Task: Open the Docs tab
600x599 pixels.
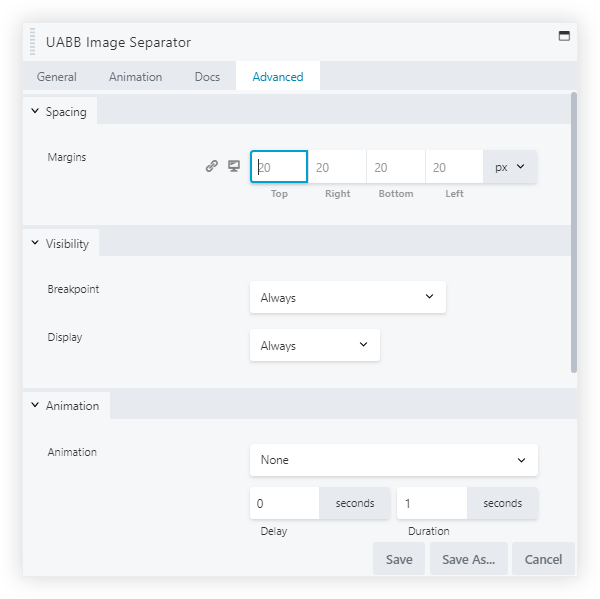Action: click(207, 77)
